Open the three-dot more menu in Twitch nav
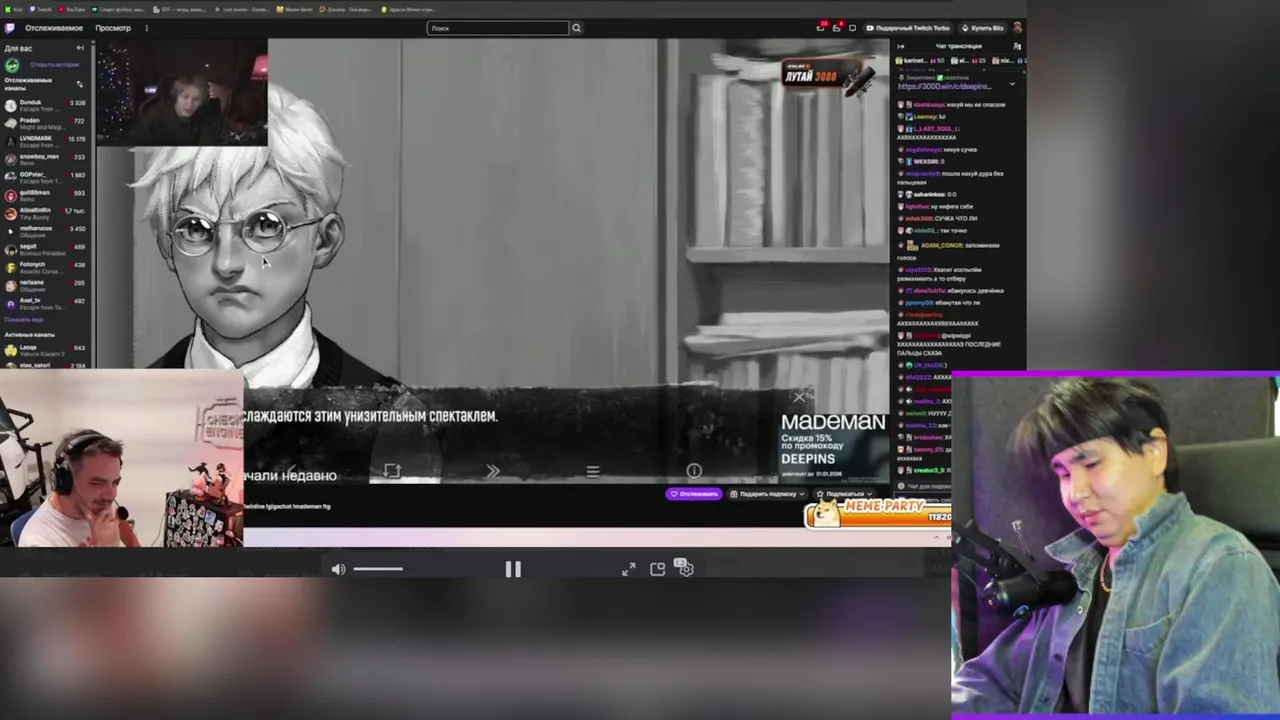Image resolution: width=1280 pixels, height=720 pixels. point(146,28)
